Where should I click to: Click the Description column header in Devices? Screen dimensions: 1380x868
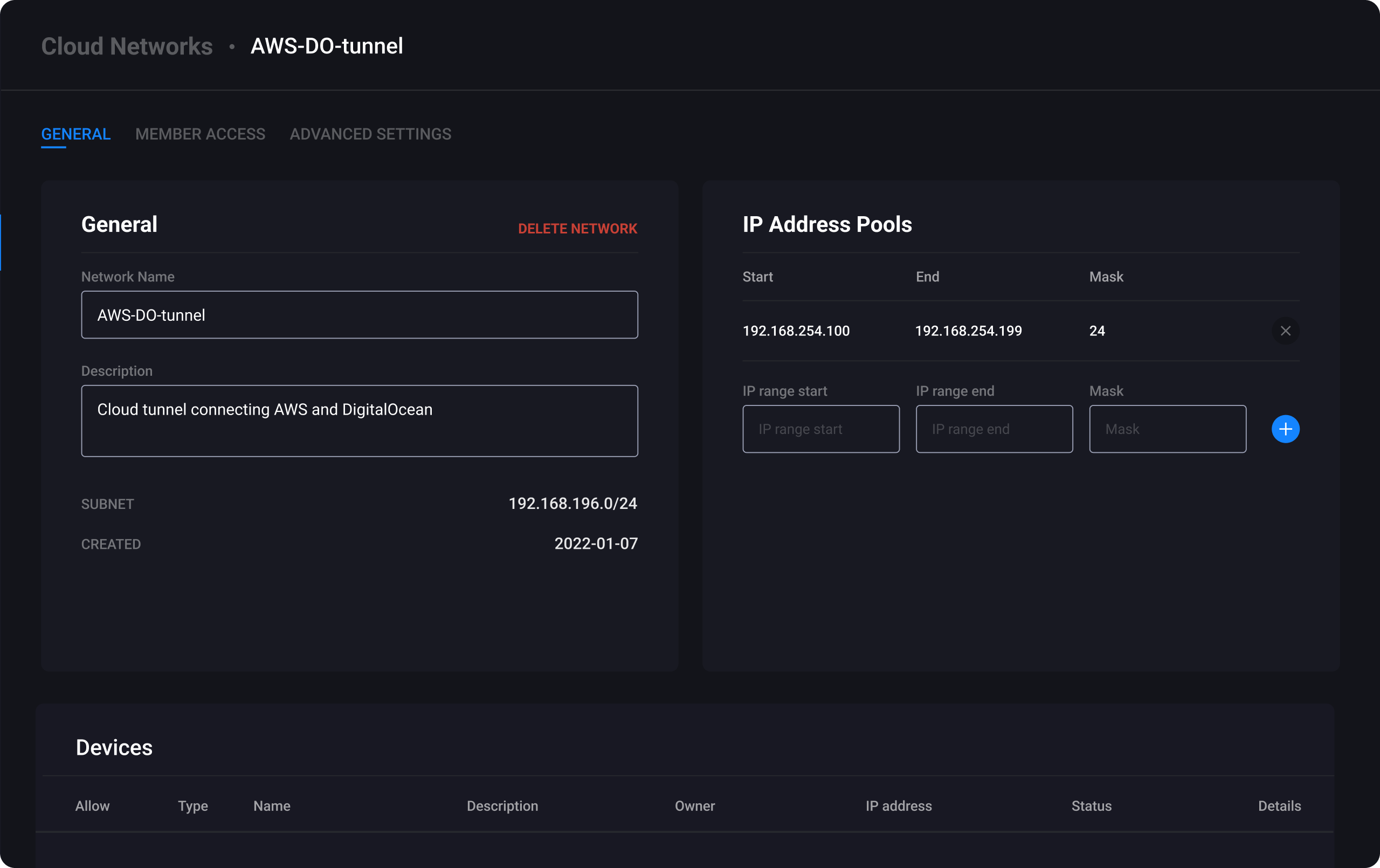[x=502, y=806]
